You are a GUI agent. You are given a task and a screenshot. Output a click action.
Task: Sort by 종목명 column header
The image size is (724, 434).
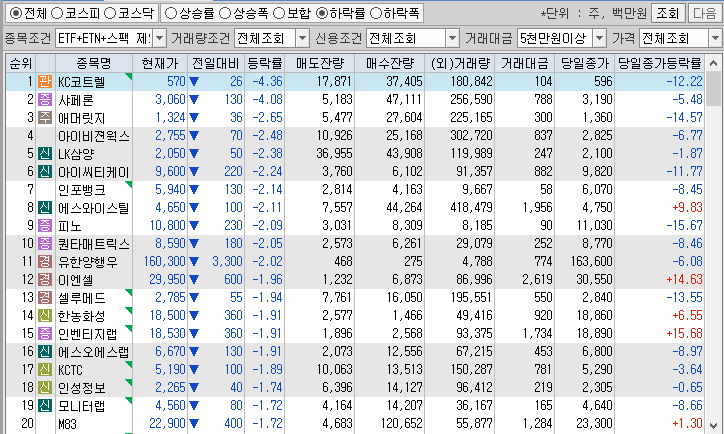point(94,63)
